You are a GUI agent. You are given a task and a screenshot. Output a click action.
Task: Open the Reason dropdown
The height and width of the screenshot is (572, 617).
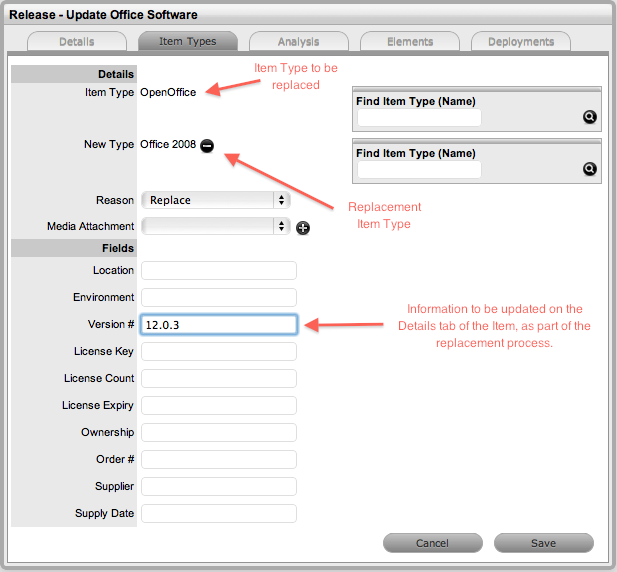216,200
